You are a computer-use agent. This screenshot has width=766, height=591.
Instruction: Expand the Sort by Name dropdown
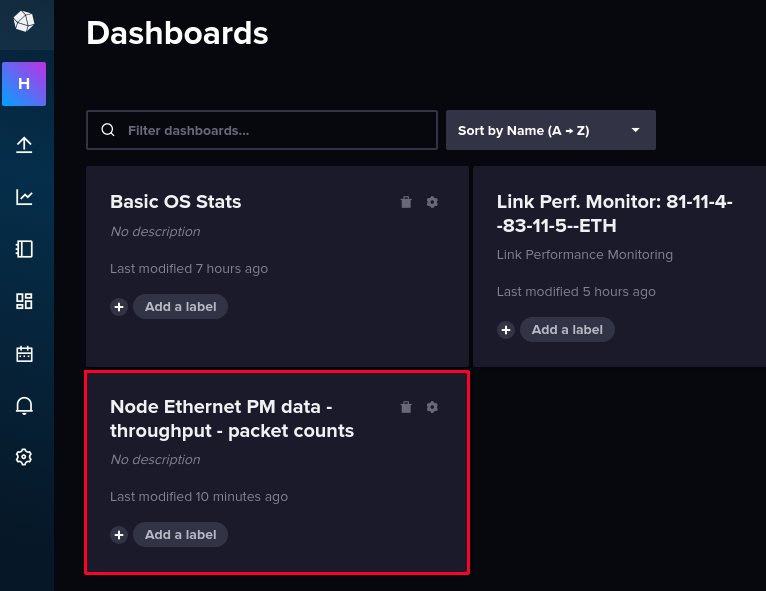point(550,130)
